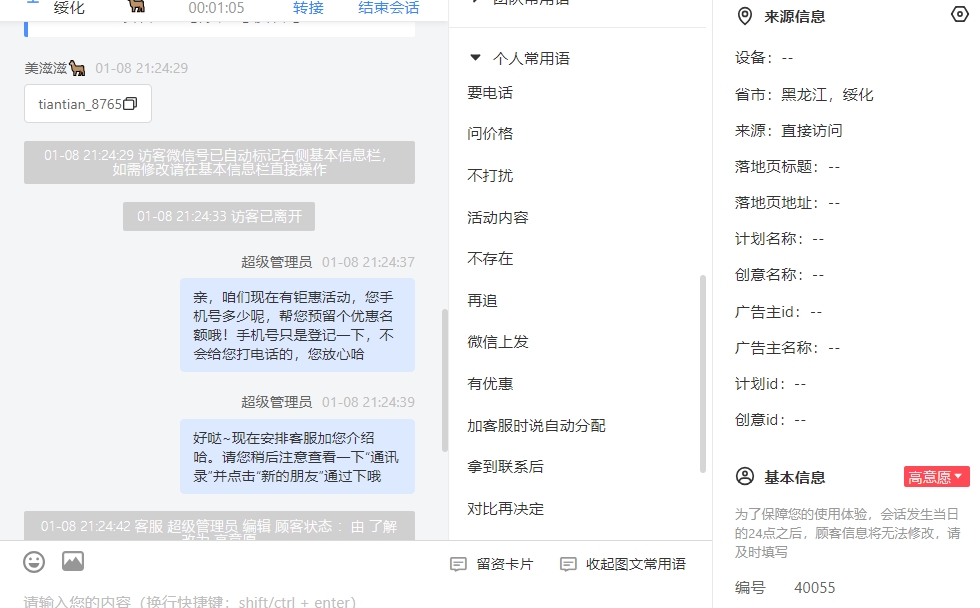Select the 要电话 quick phrase
This screenshot has height=608, width=980.
point(490,93)
